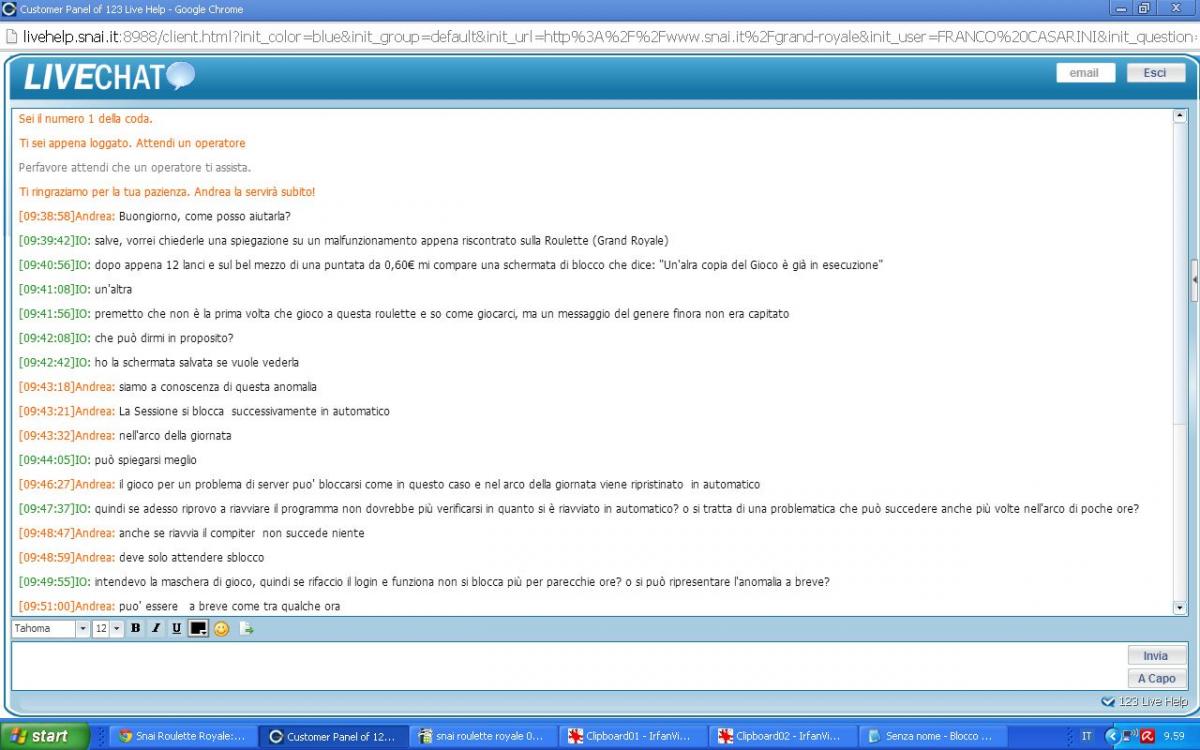Click the 123 Live Help link
The image size is (1200, 750).
click(x=1145, y=702)
